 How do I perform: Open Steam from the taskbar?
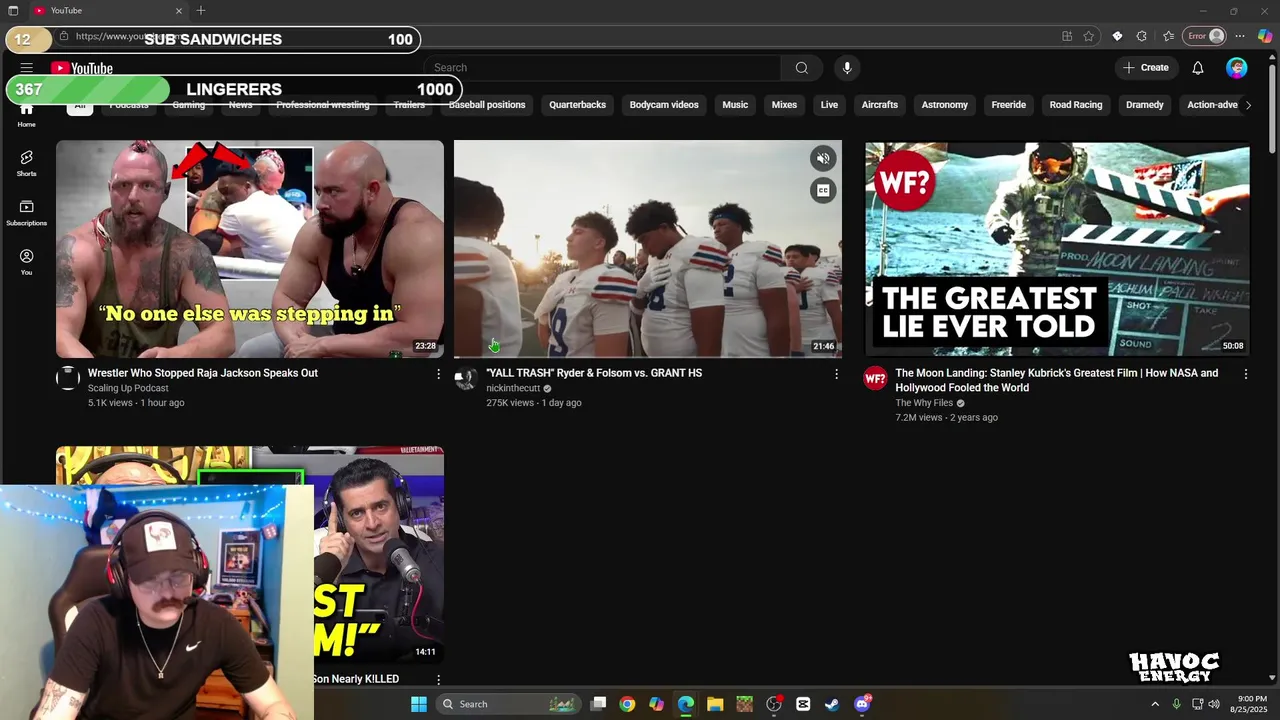pos(832,704)
